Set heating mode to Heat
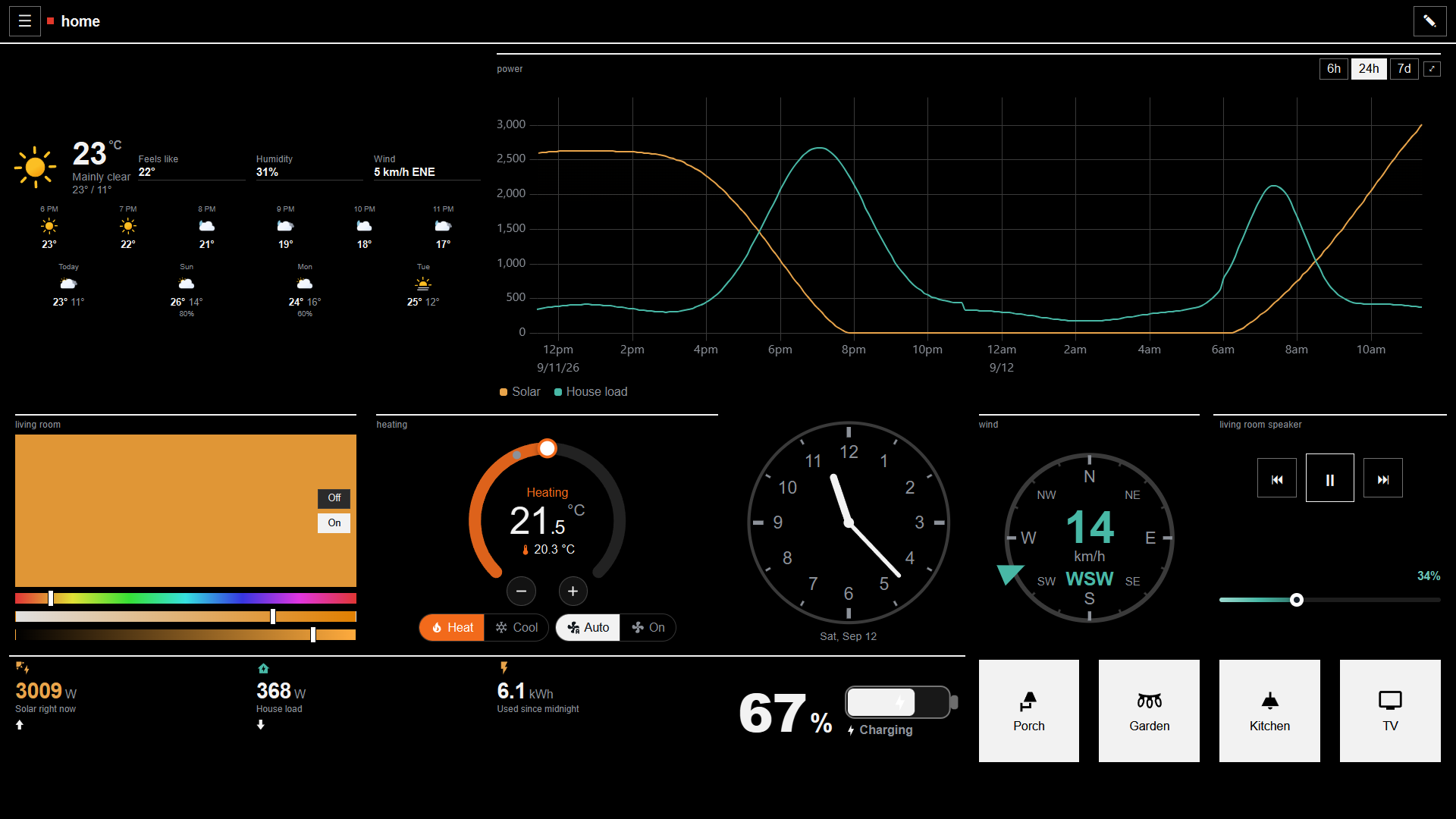Viewport: 1456px width, 819px height. point(452,628)
